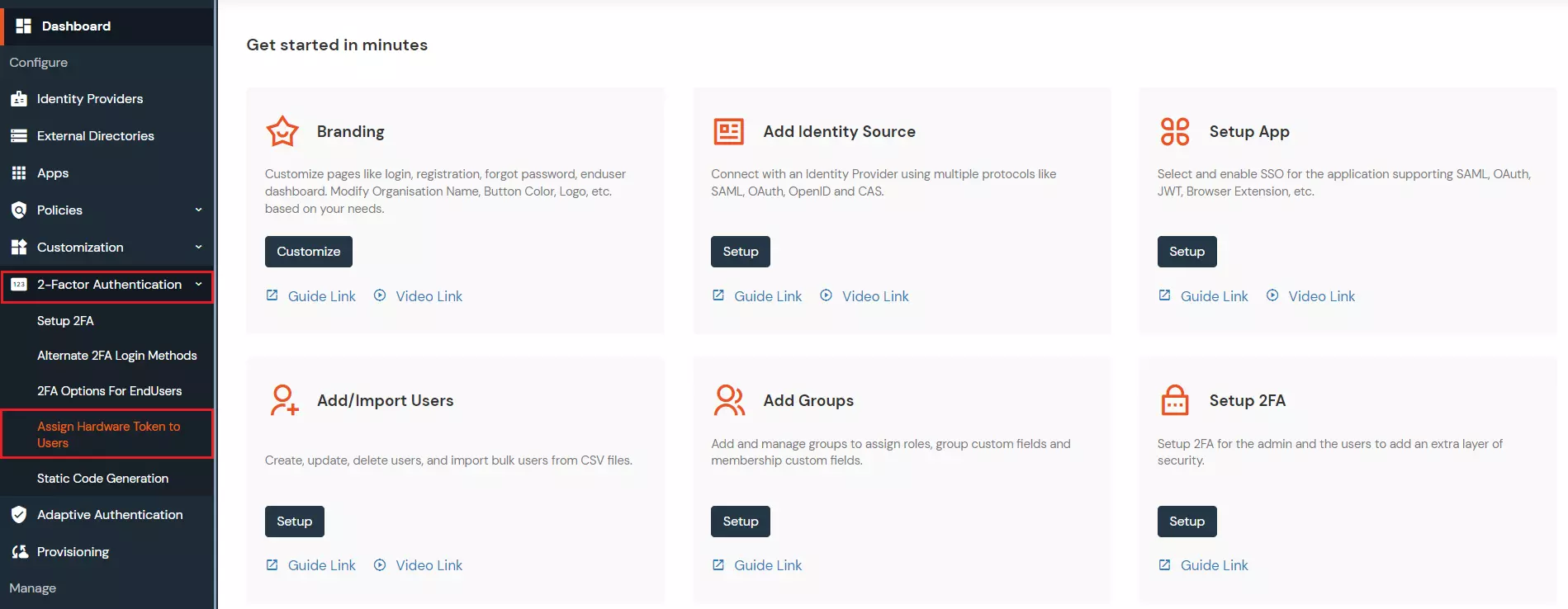
Task: Click the Add Identity Source card icon
Action: click(728, 131)
